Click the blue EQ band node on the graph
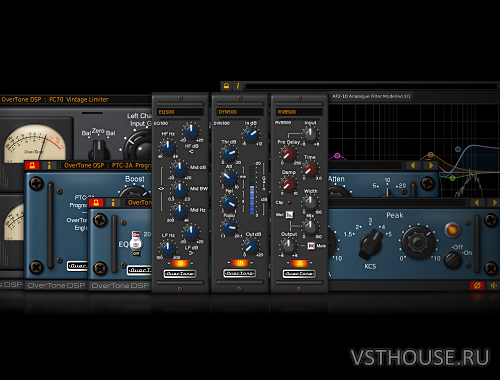Viewport: 500px width, 380px height. [458, 149]
